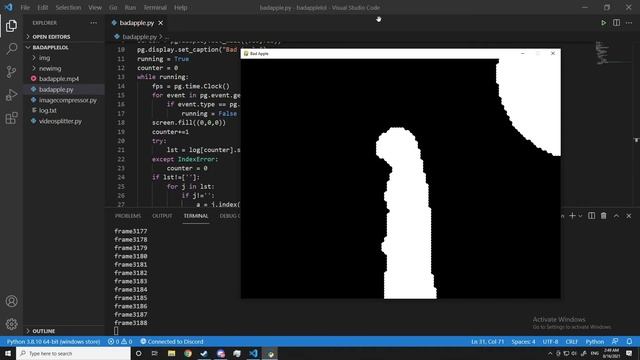Select Python 3.8.10 interpreter status item
Screen dimensions: 640x360
pyautogui.click(x=53, y=341)
